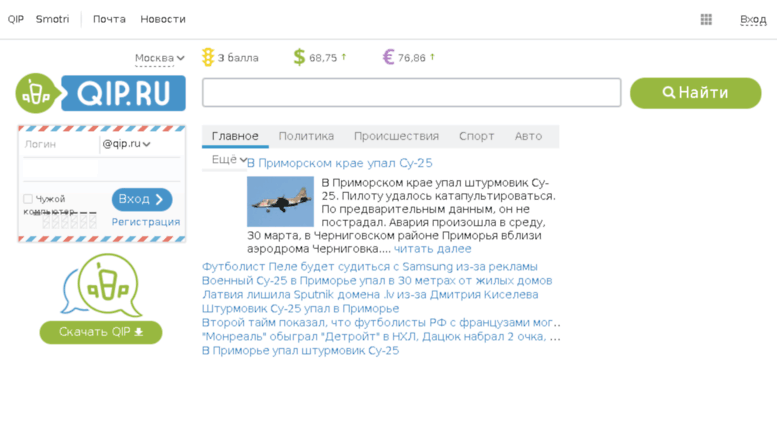Click the blue Вход login button

142,199
